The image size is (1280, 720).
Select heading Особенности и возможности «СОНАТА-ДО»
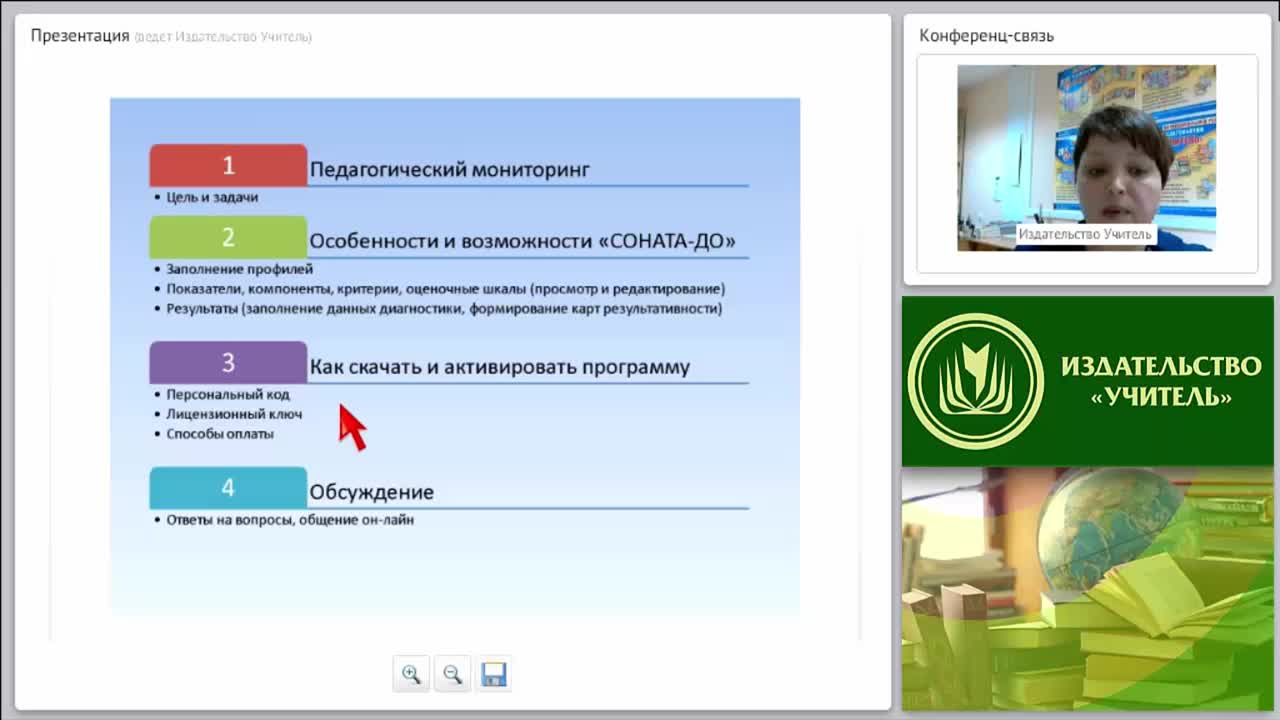pyautogui.click(x=522, y=241)
